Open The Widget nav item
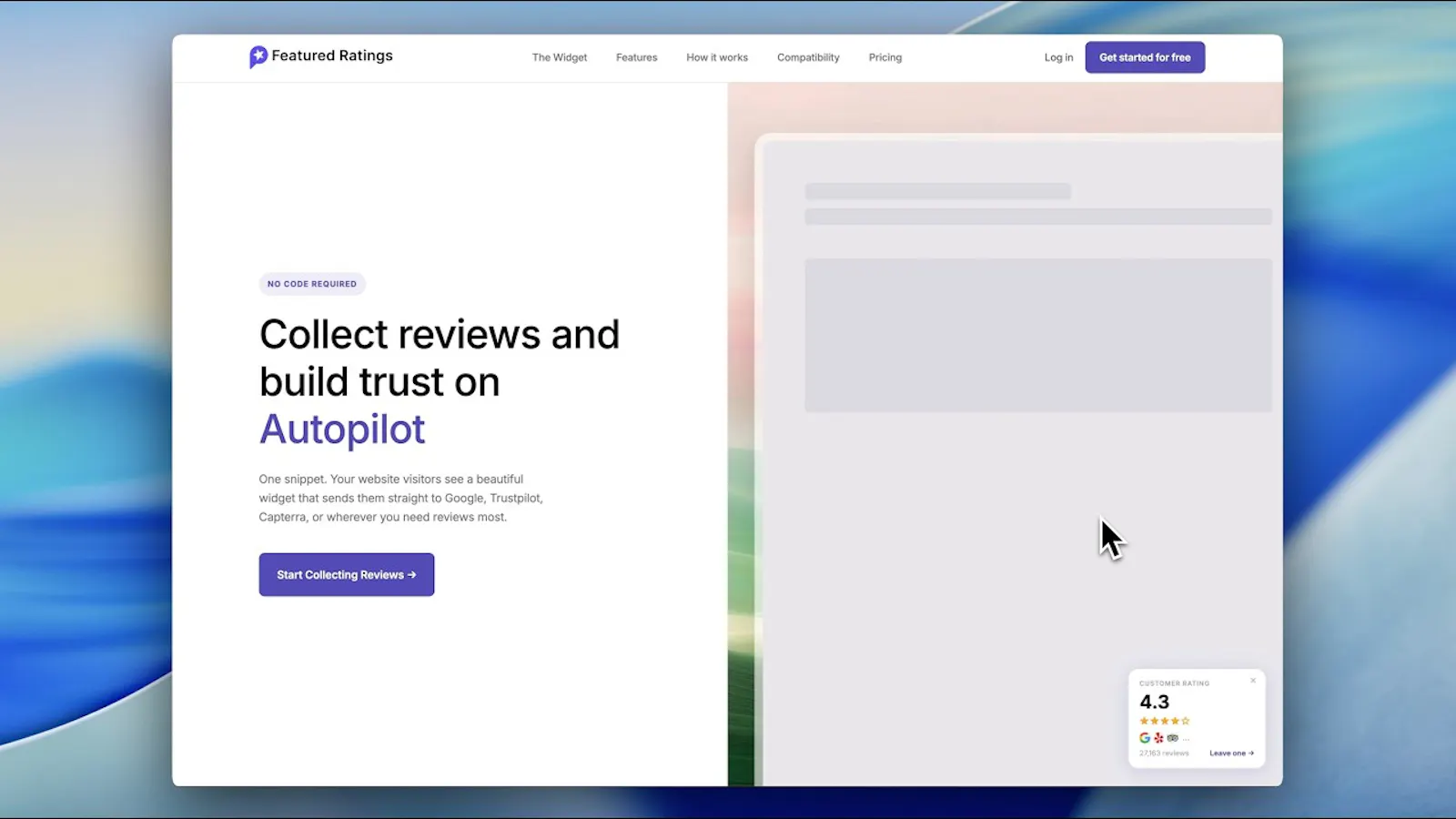This screenshot has width=1456, height=819. (x=560, y=57)
